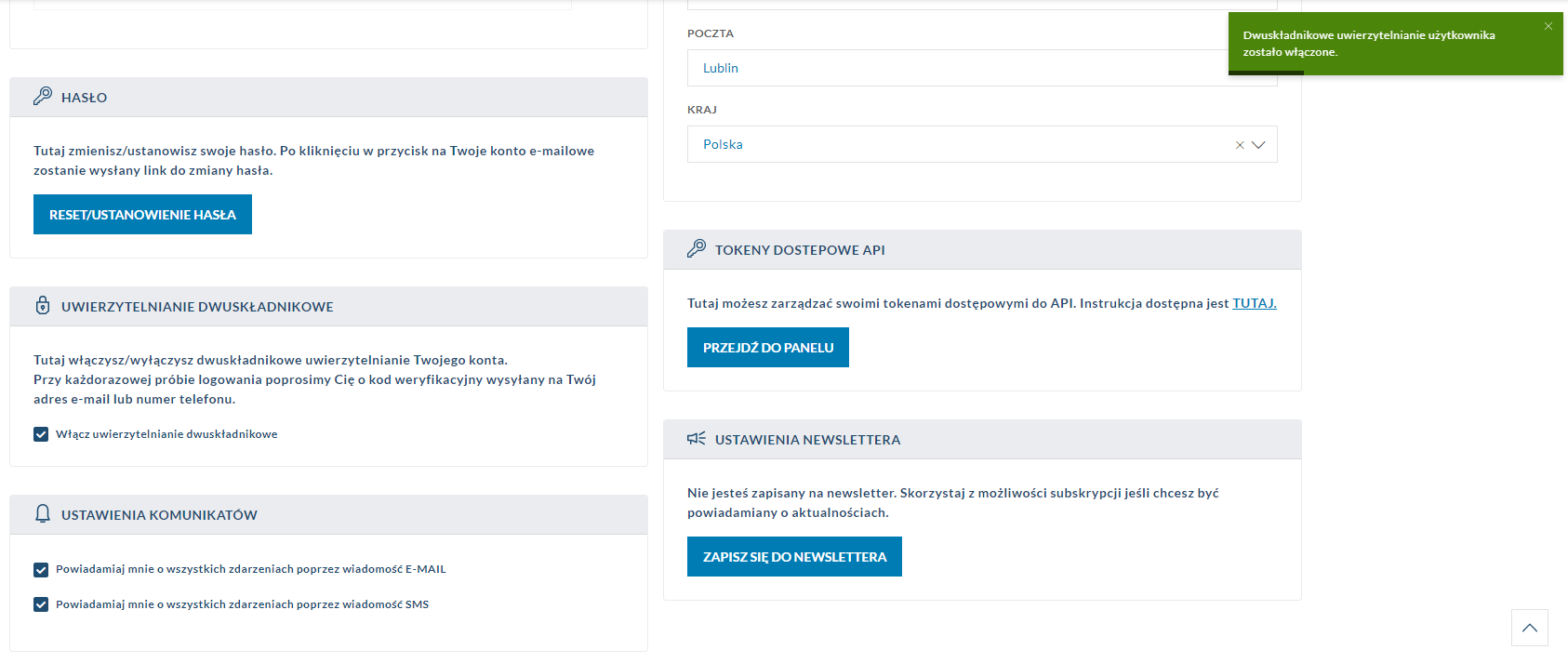Disable the two-factor authentication checkbox
Viewport: 1568px width, 663px height.
pos(41,434)
